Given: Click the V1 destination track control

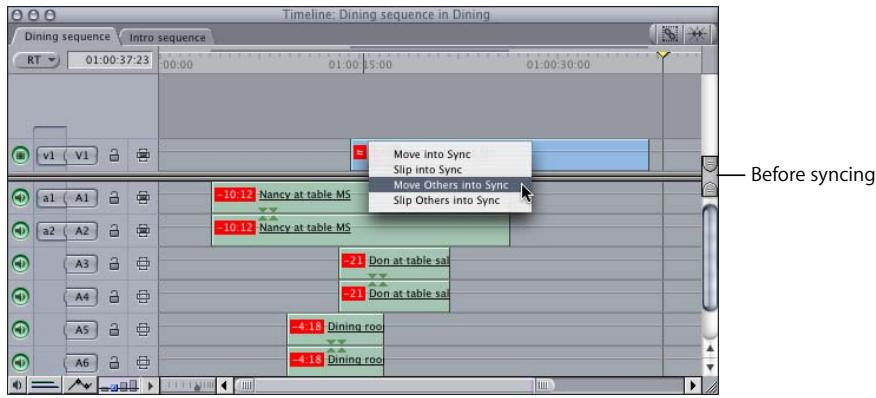Looking at the screenshot, I should (x=82, y=155).
